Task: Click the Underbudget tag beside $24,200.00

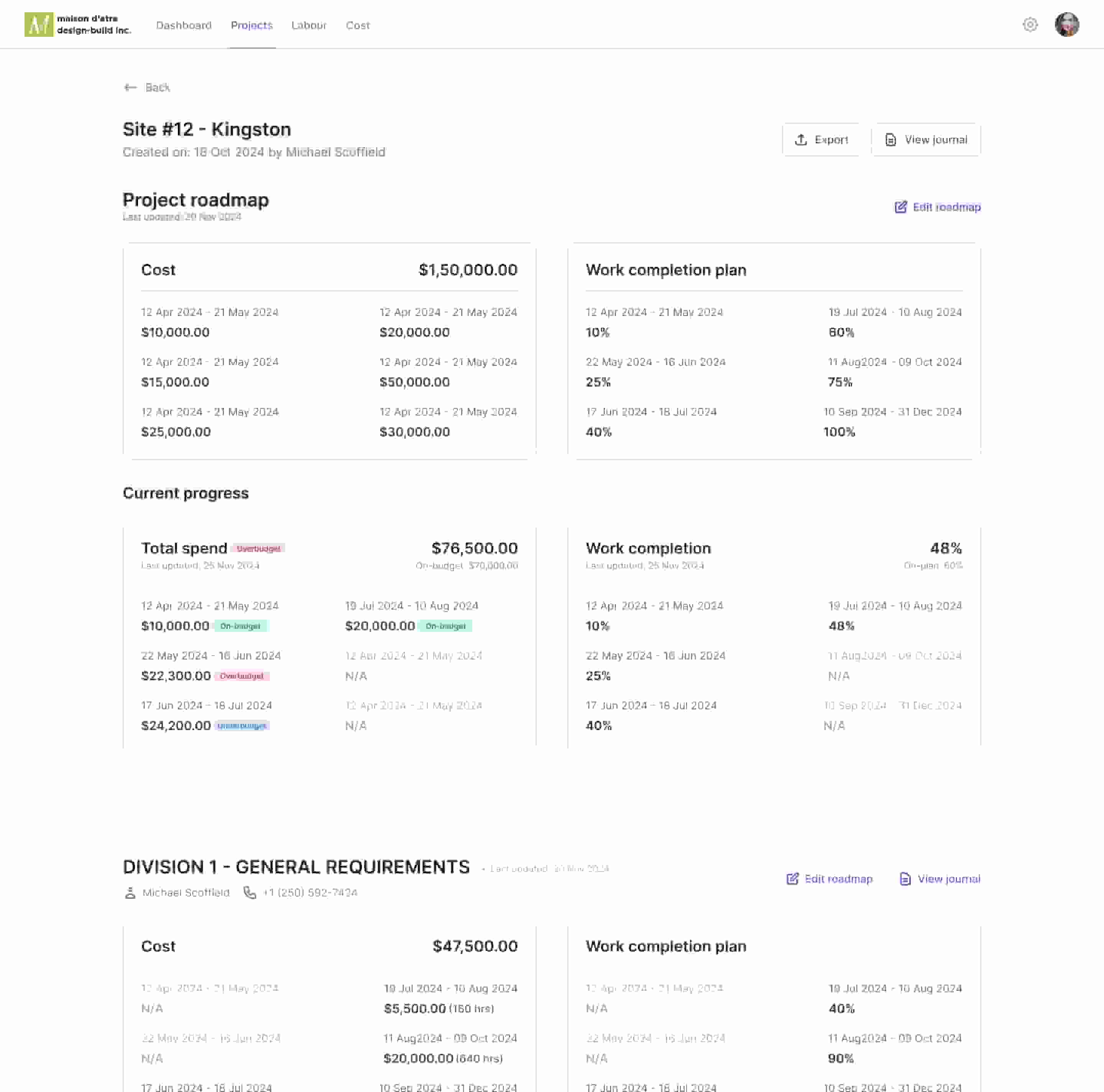Action: [242, 726]
